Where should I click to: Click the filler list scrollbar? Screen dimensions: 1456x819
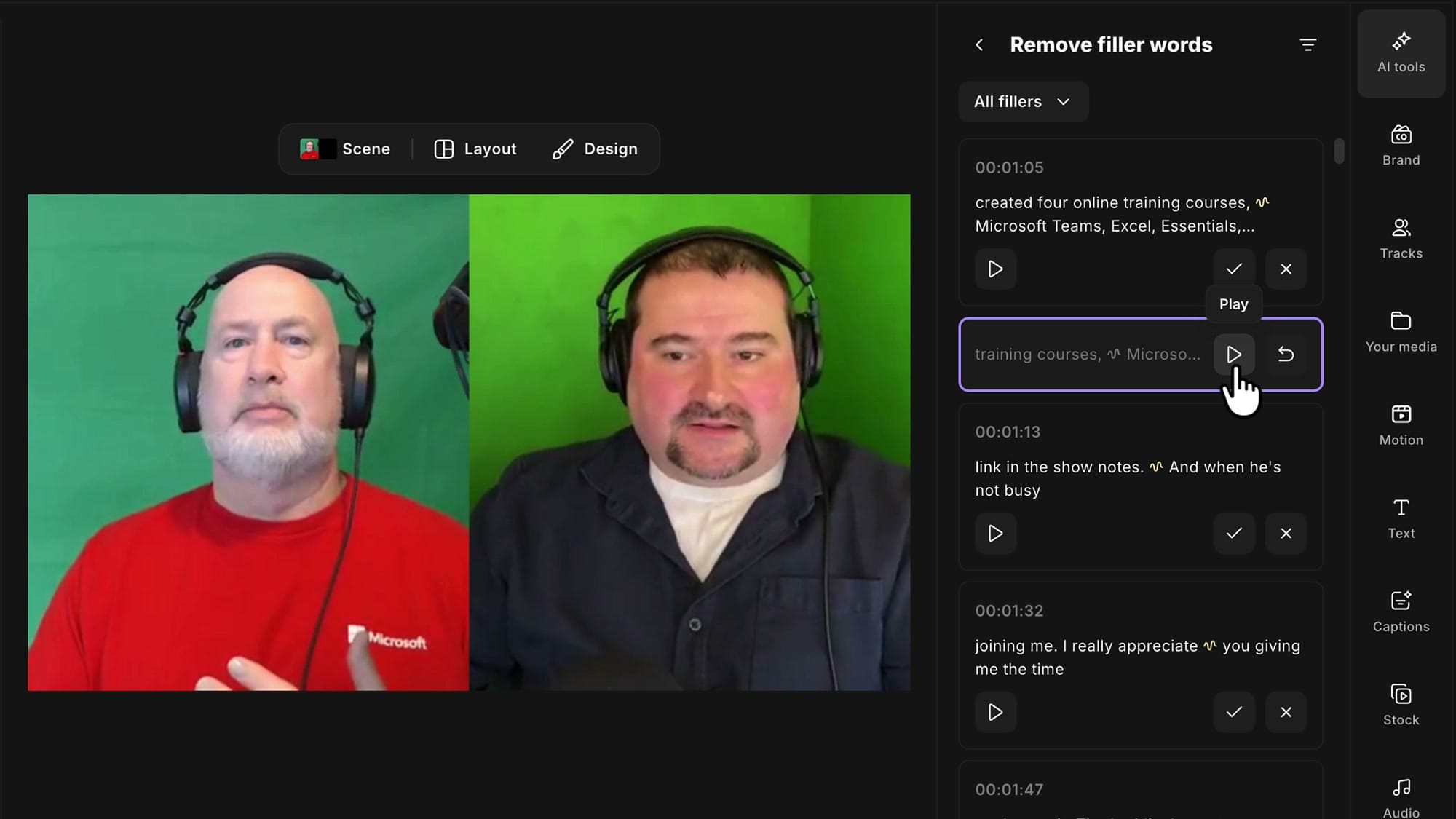tap(1338, 151)
